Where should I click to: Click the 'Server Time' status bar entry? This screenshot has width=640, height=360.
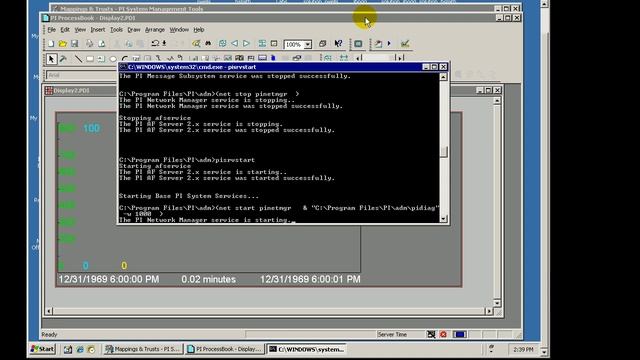coord(392,334)
